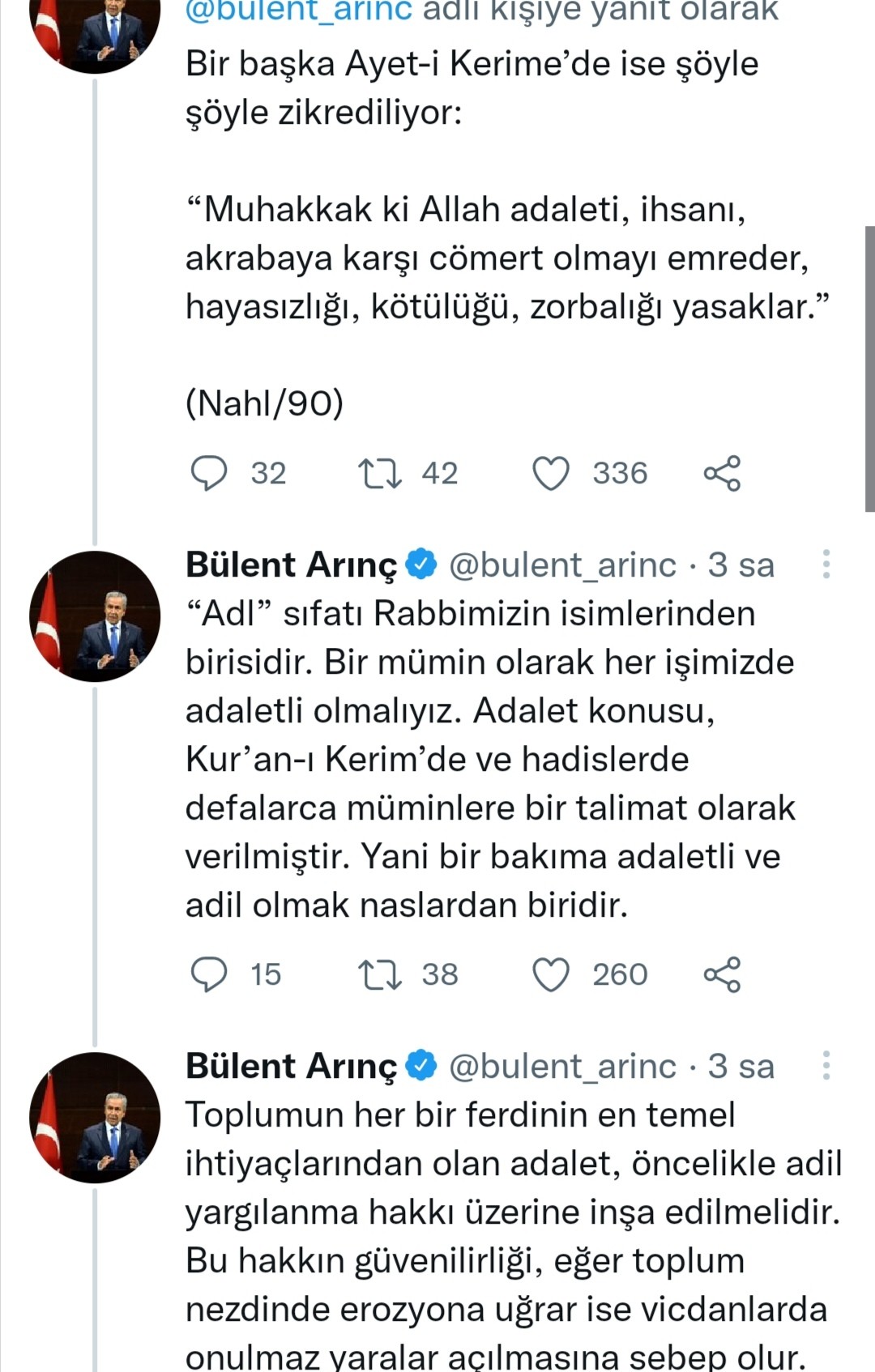
Task: Share the Nahl/90 verse tweet
Action: click(x=722, y=474)
